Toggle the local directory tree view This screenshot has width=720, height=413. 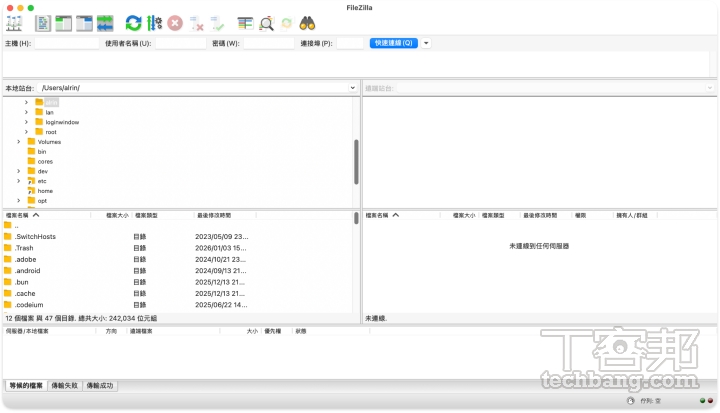click(x=63, y=22)
